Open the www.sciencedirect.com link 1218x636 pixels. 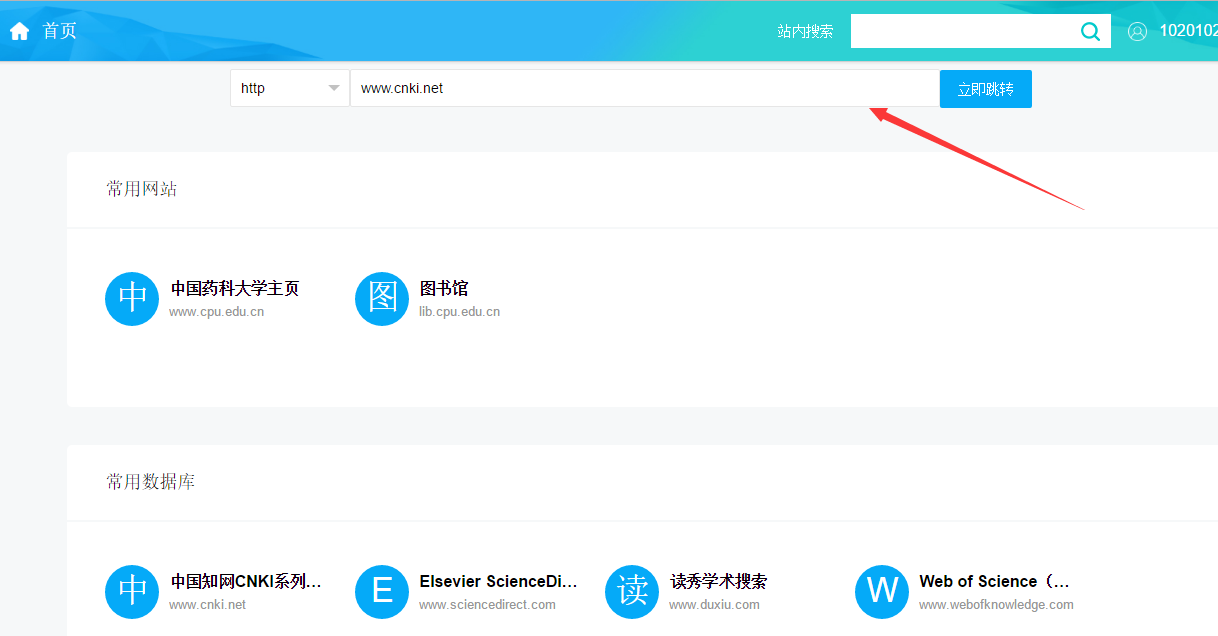(487, 605)
